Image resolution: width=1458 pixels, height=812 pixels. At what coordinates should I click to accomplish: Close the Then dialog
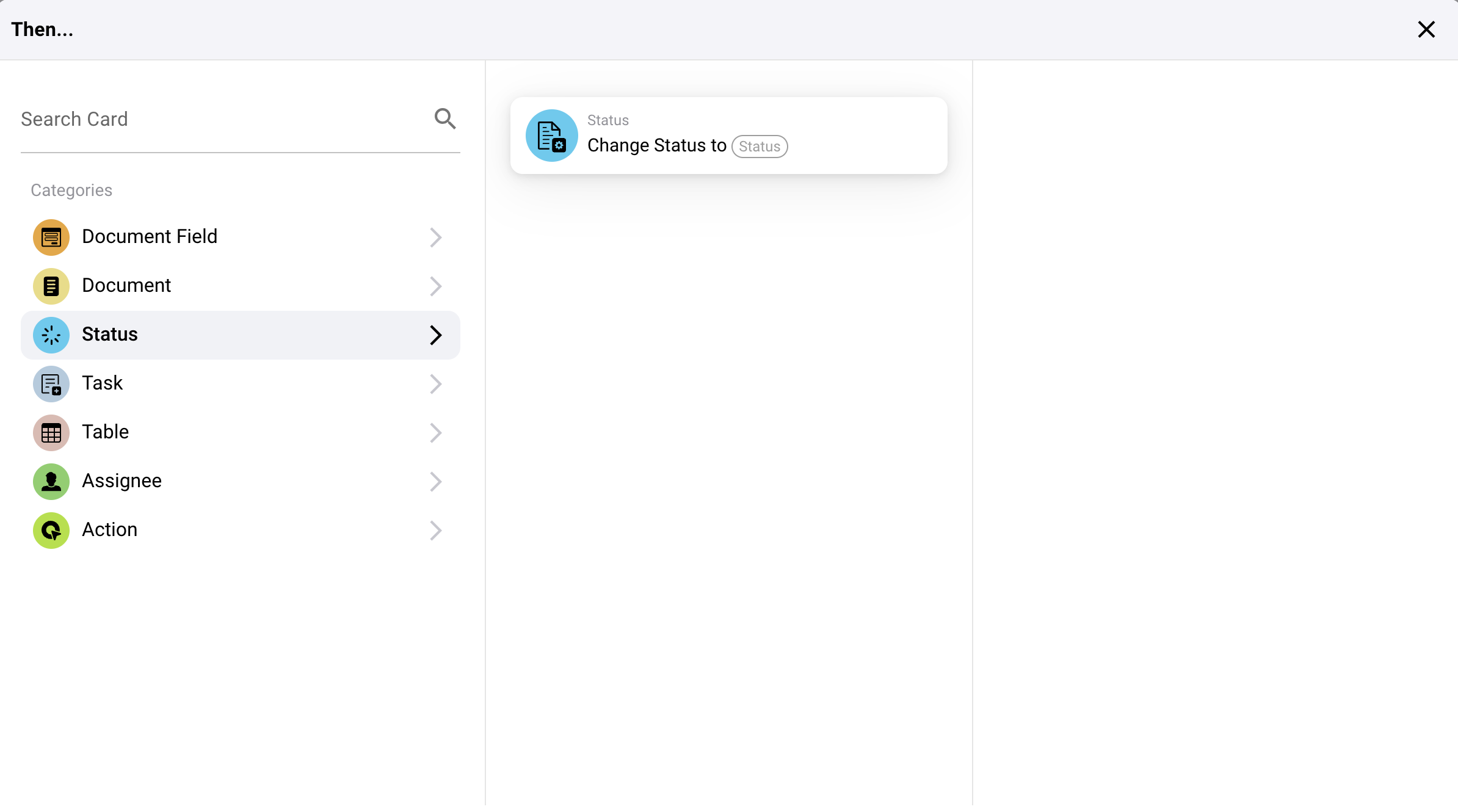[1426, 29]
